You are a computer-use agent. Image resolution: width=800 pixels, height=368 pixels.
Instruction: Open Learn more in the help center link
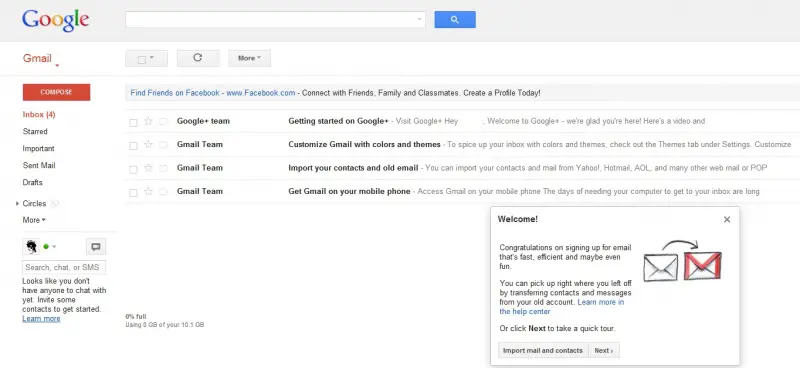coord(561,307)
